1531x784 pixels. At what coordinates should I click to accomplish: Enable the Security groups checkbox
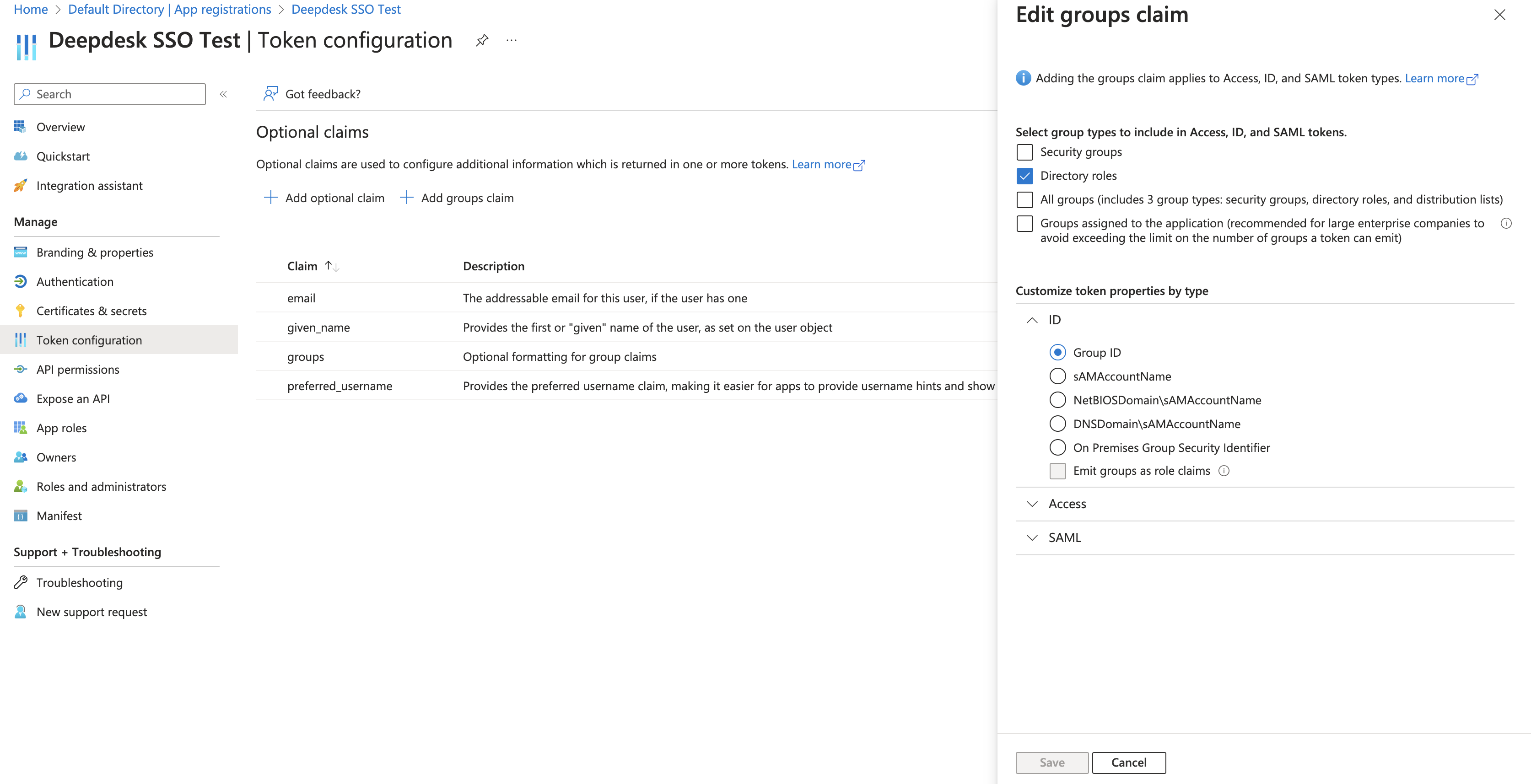1024,152
